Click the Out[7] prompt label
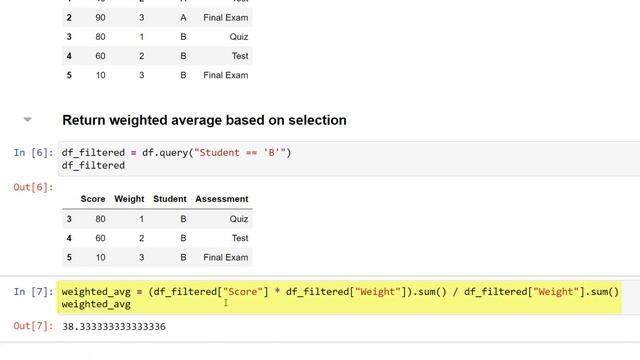The width and height of the screenshot is (640, 360). point(33,326)
